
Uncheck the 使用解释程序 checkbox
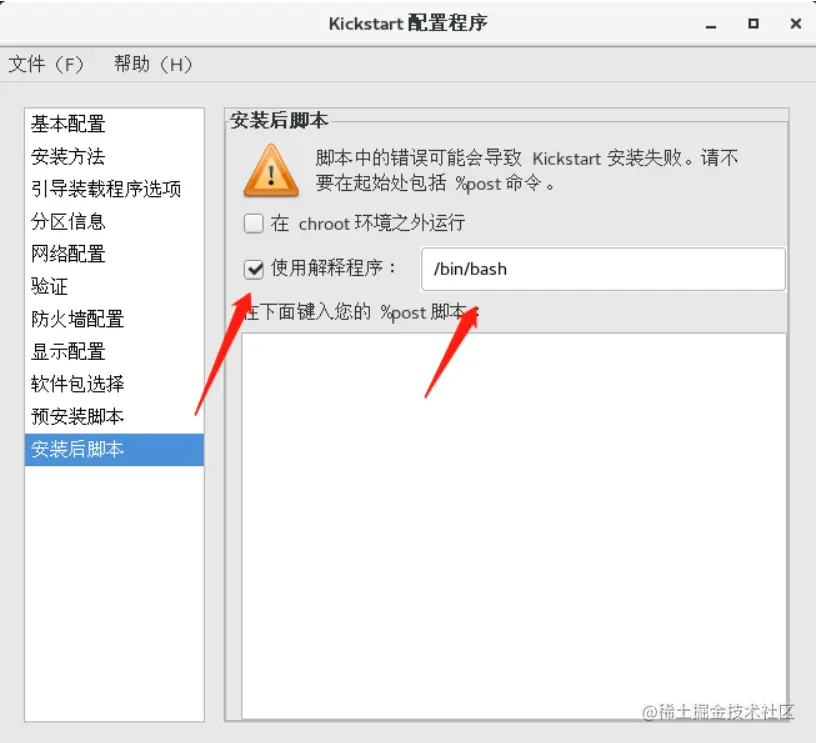[253, 269]
